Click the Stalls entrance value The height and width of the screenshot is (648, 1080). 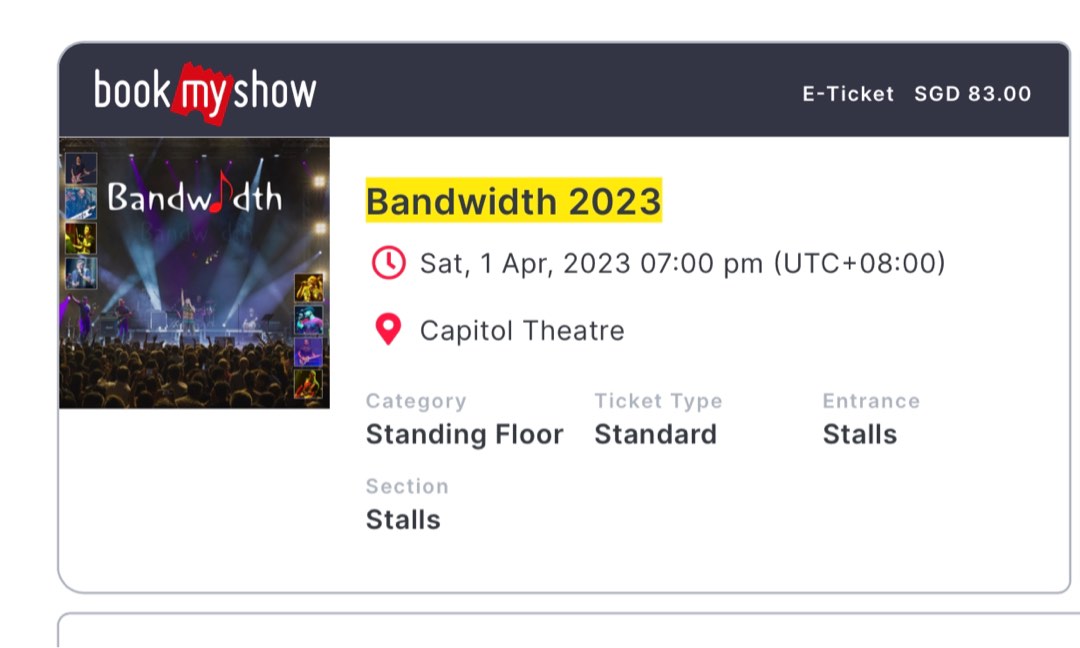click(859, 434)
